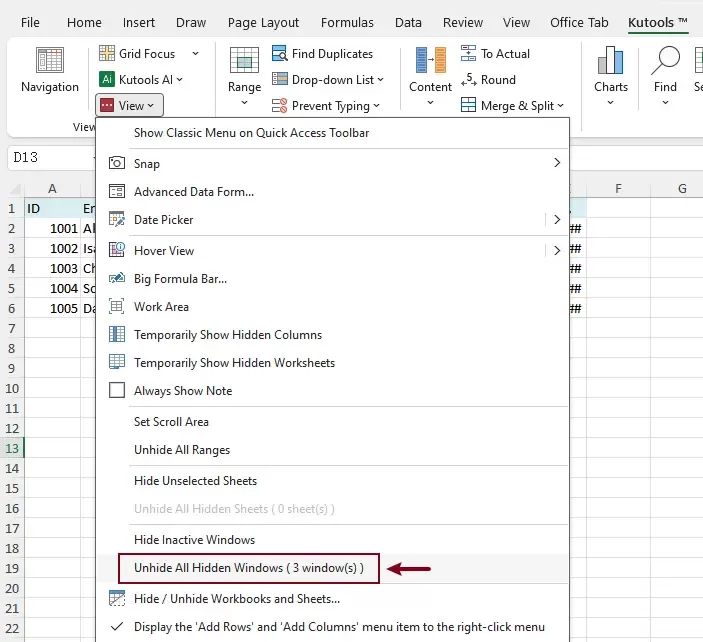Screen dimensions: 703x642
Task: Open the Kutools AI icon
Action: (x=107, y=80)
